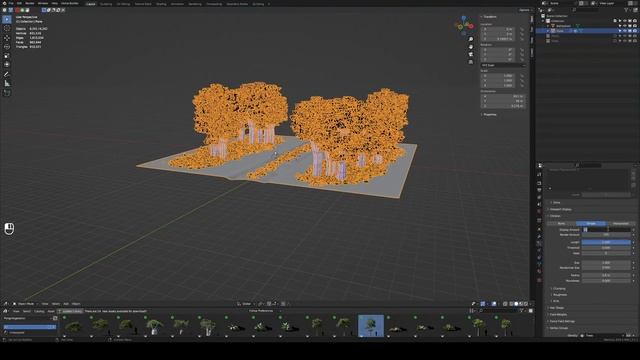Image resolution: width=640 pixels, height=360 pixels.
Task: Select the Annotate tool
Action: [x=7, y=74]
